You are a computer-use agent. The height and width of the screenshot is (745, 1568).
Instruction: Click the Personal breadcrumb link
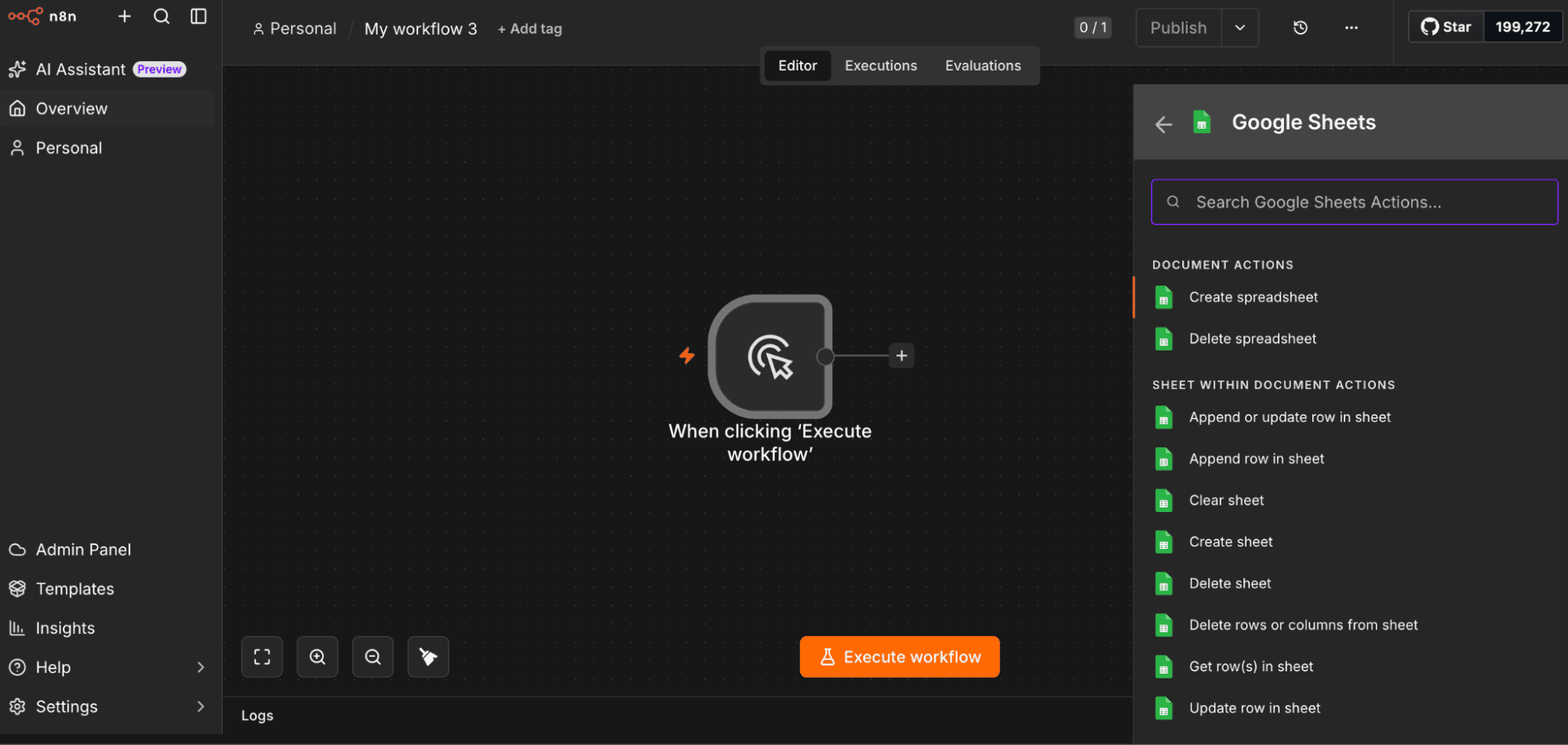[x=294, y=28]
